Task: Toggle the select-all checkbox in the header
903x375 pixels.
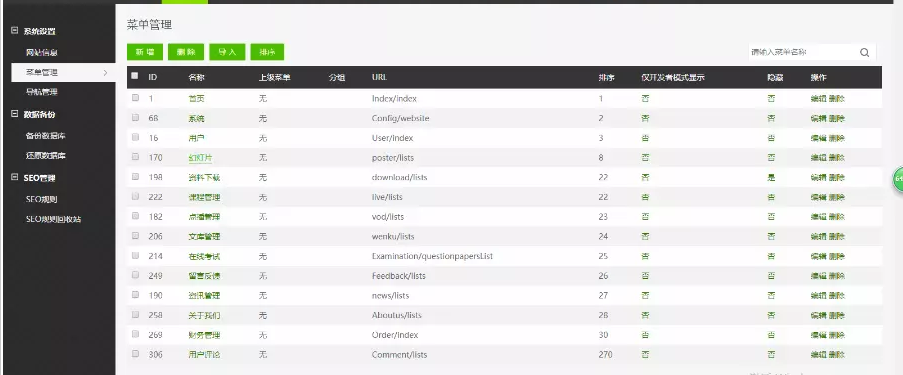Action: pos(135,75)
